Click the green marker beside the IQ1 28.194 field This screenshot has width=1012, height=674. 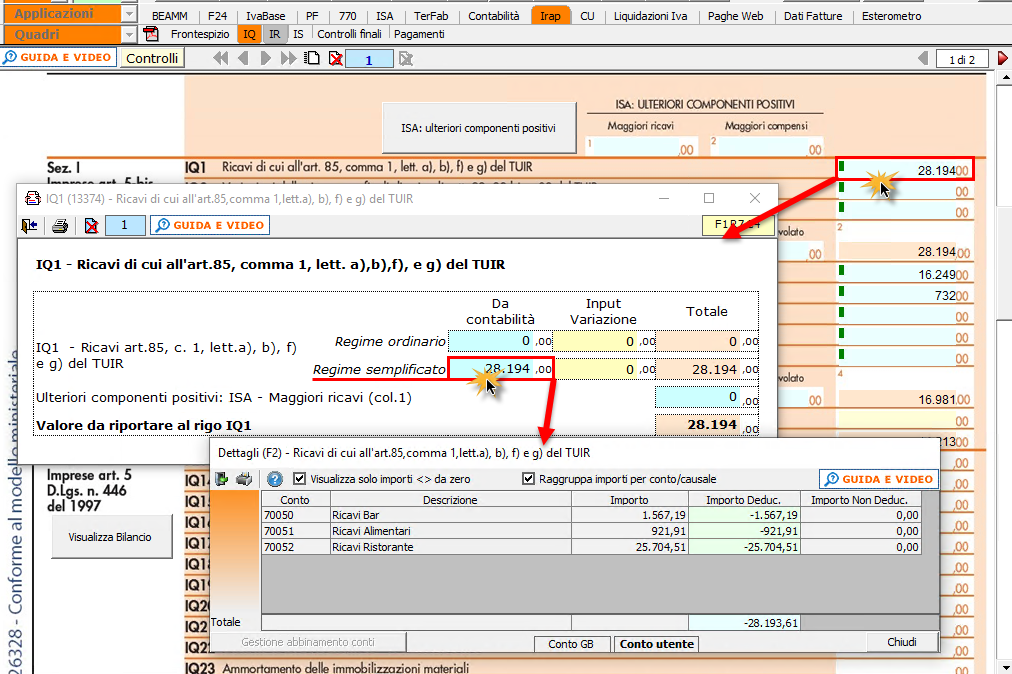[841, 167]
